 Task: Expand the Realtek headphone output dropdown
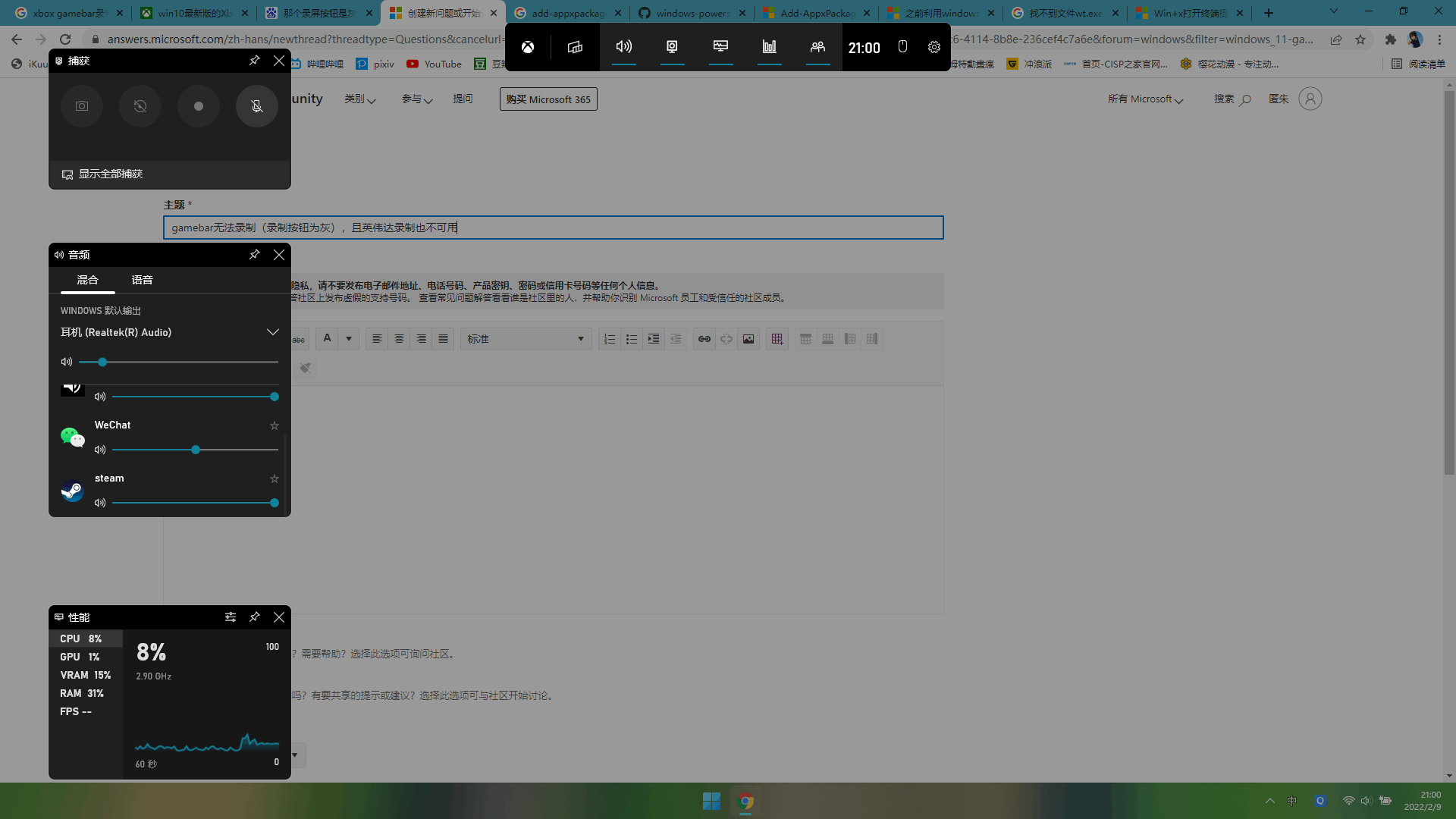click(x=272, y=332)
